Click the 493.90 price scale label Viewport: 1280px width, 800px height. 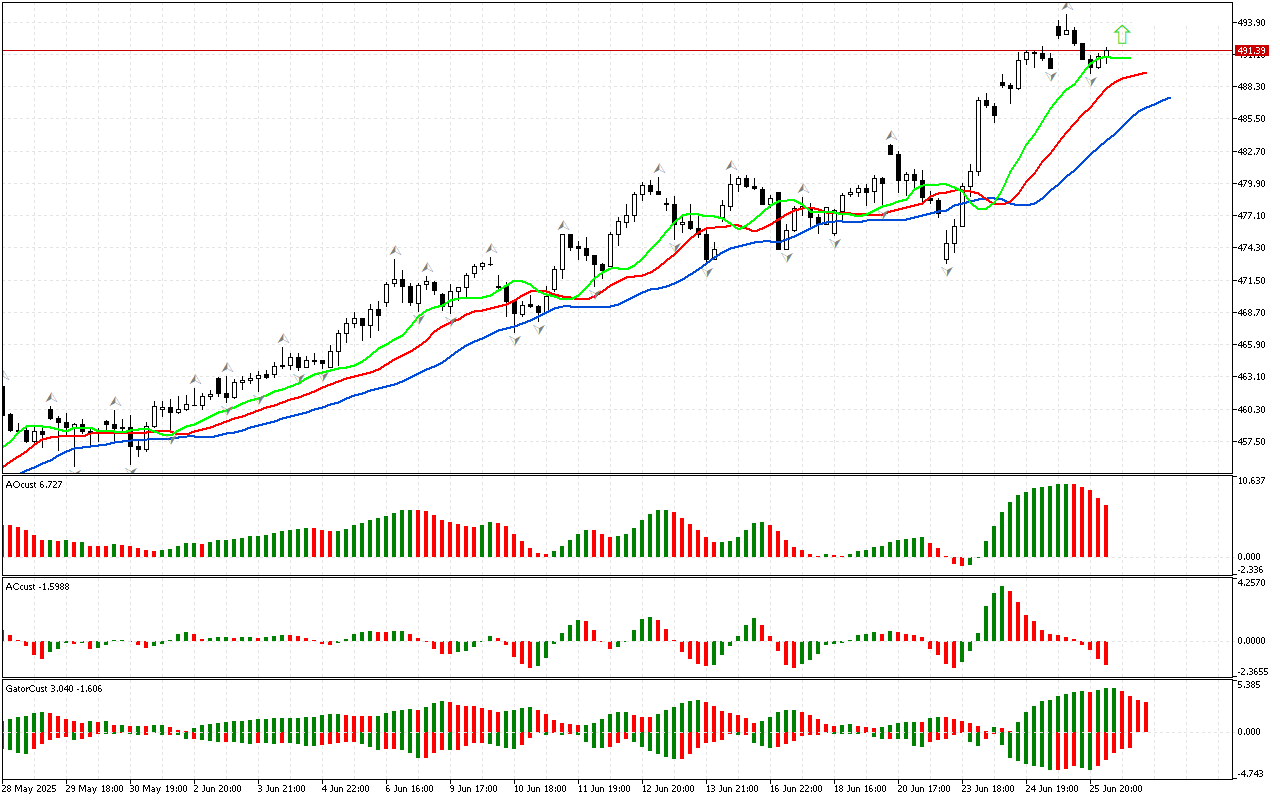(1252, 23)
